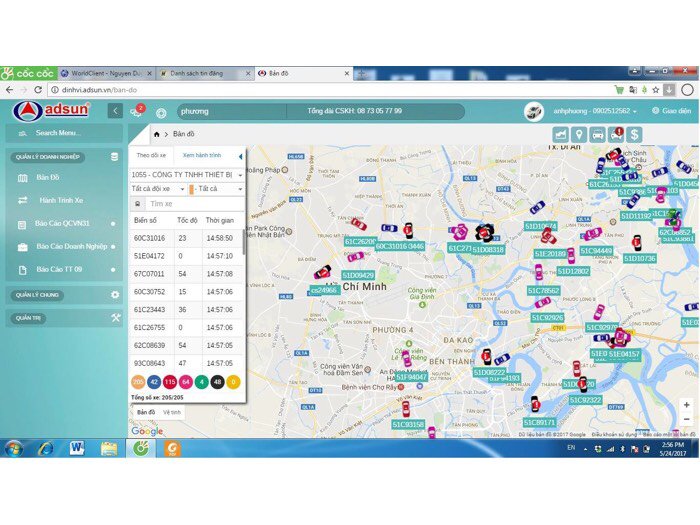Collapse vehicle panel with blue left arrow
This screenshot has height=525, width=700.
click(x=241, y=156)
